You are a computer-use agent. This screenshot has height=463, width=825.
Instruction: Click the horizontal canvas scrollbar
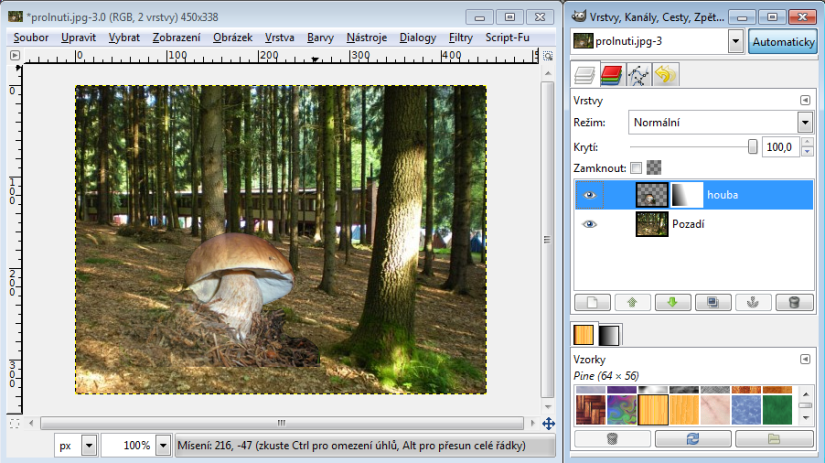pyautogui.click(x=281, y=423)
